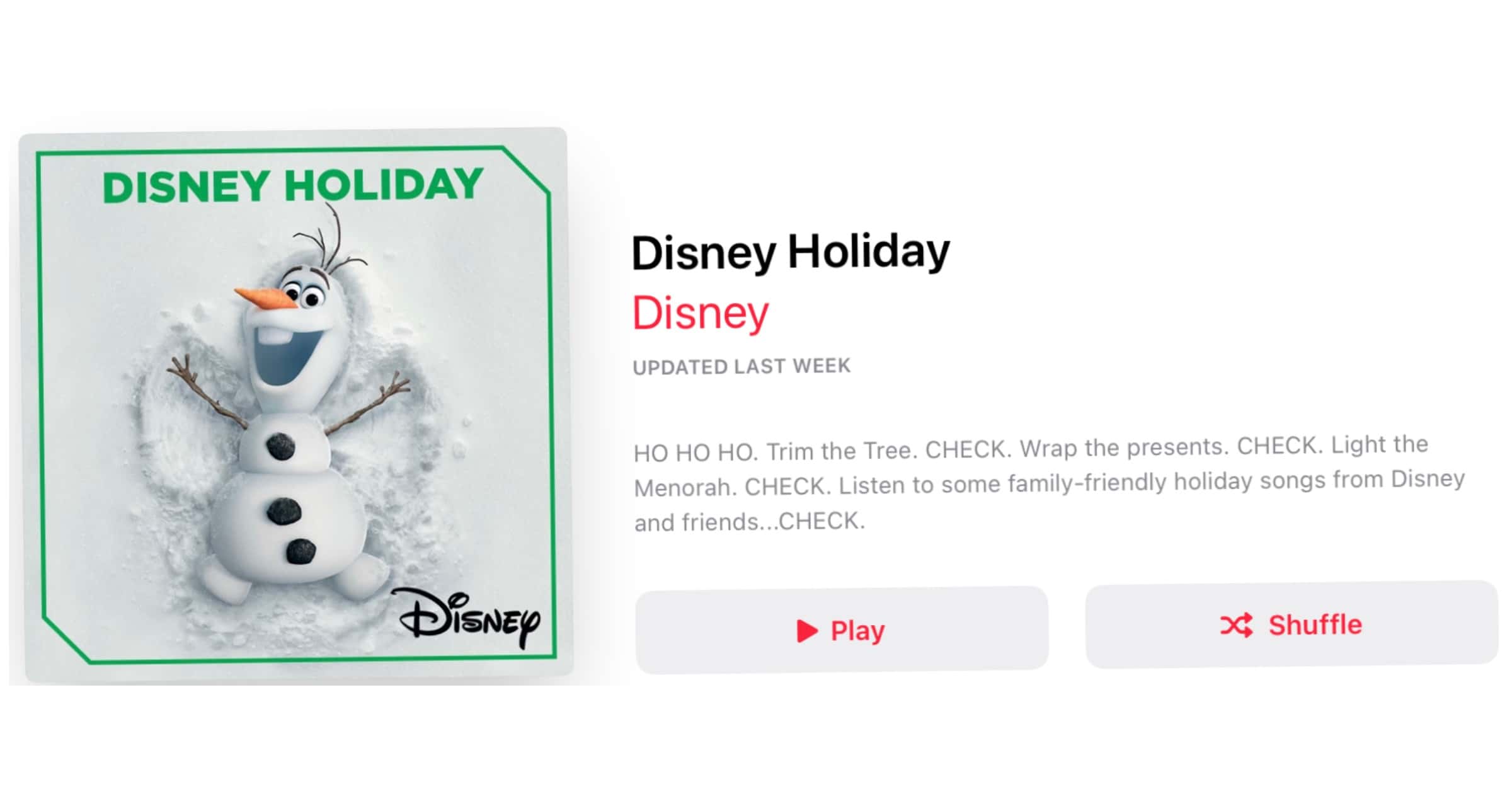
Task: Expand the HO HO HO description text
Action: (1049, 484)
